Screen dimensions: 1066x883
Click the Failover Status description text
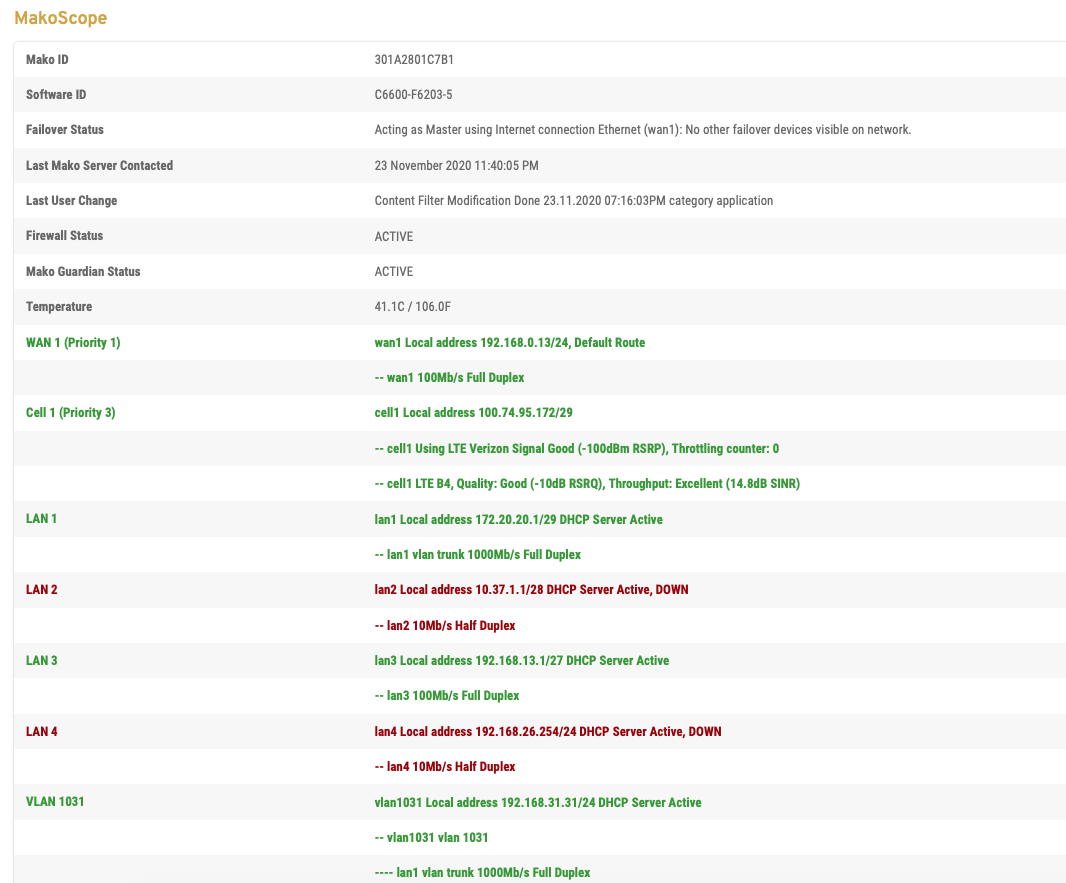(642, 130)
